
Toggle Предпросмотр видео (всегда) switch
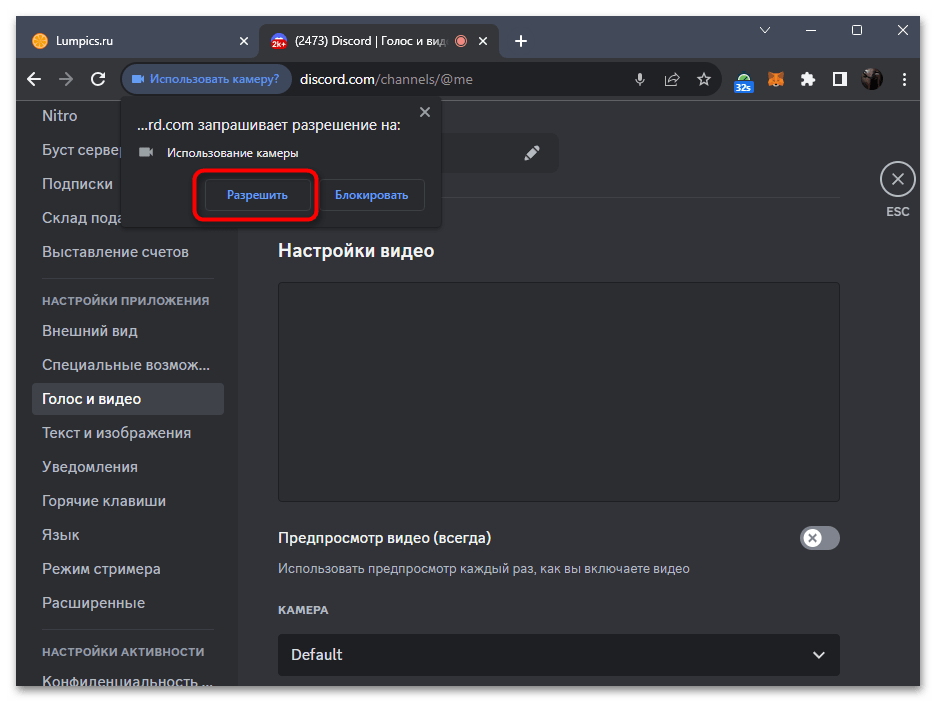coord(819,538)
